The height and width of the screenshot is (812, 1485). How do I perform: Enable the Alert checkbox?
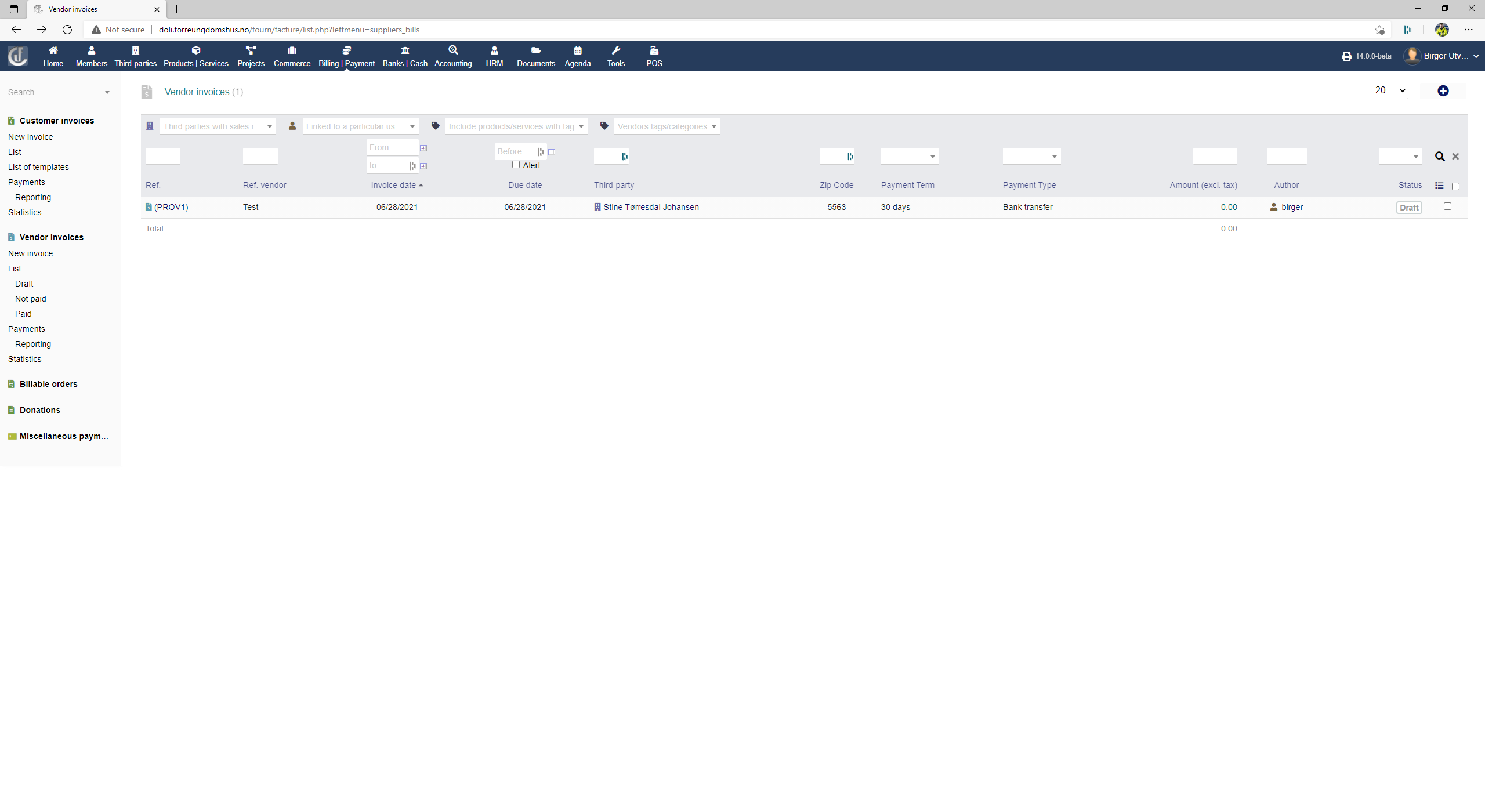tap(516, 165)
